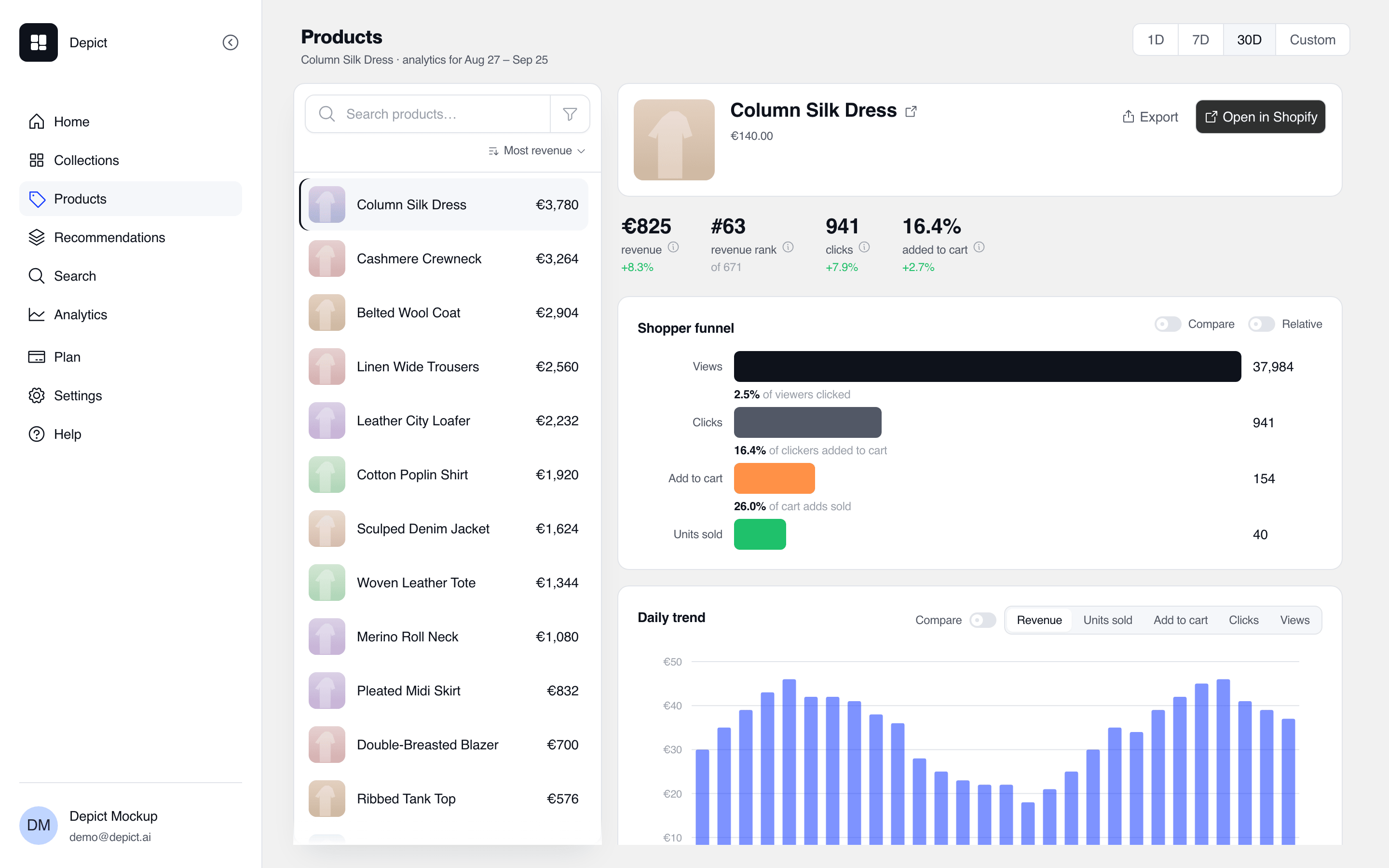This screenshot has width=1389, height=868.
Task: Click the large Column Silk Dress product image
Action: 674,139
